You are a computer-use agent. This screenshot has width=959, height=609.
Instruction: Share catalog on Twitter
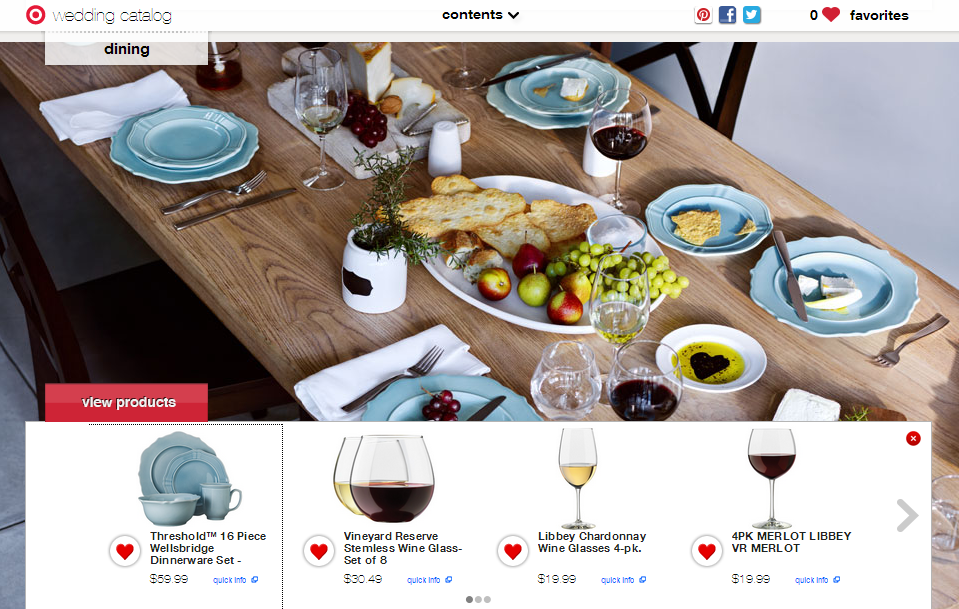click(752, 15)
